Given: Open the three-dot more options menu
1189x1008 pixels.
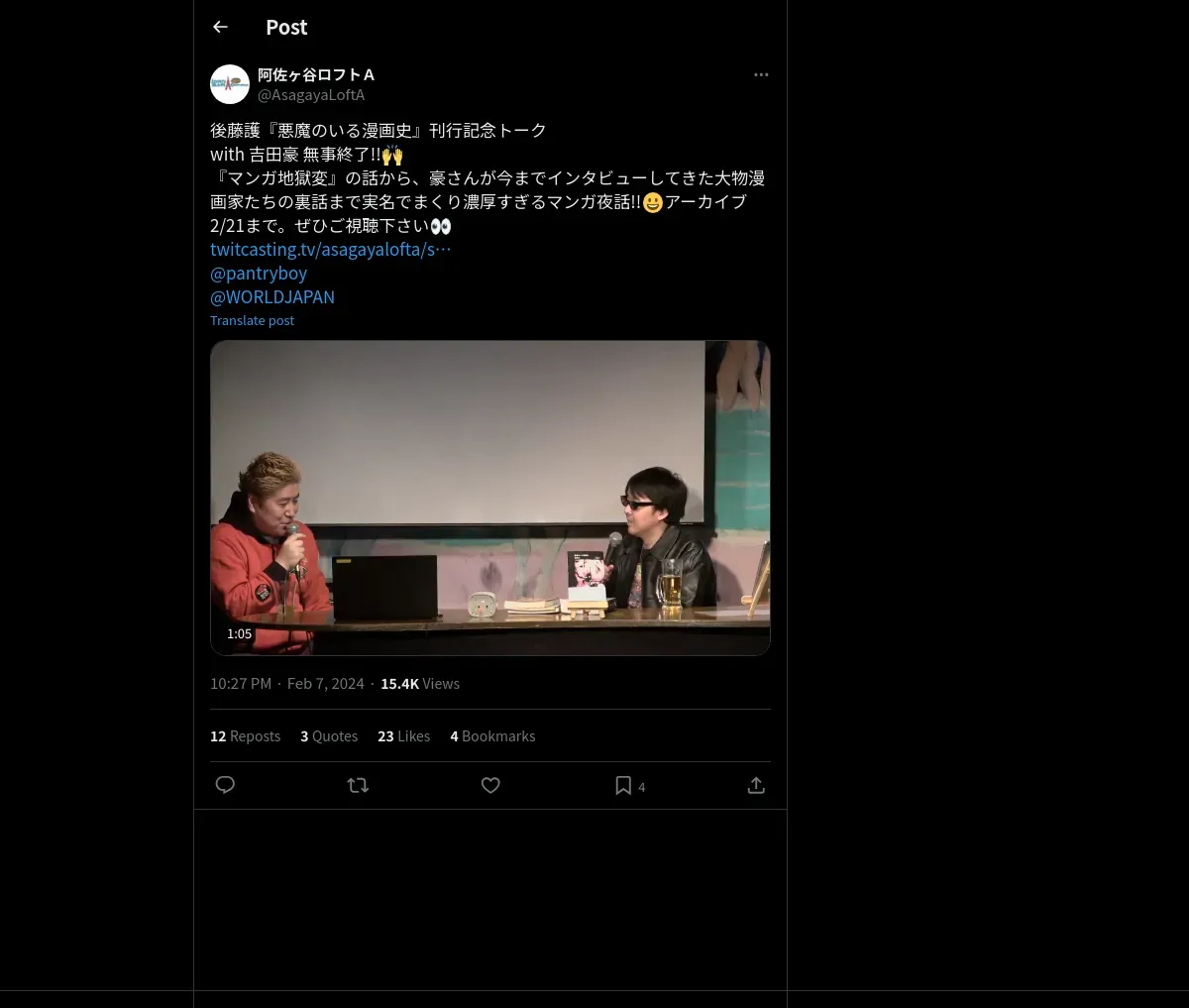Looking at the screenshot, I should point(761,74).
